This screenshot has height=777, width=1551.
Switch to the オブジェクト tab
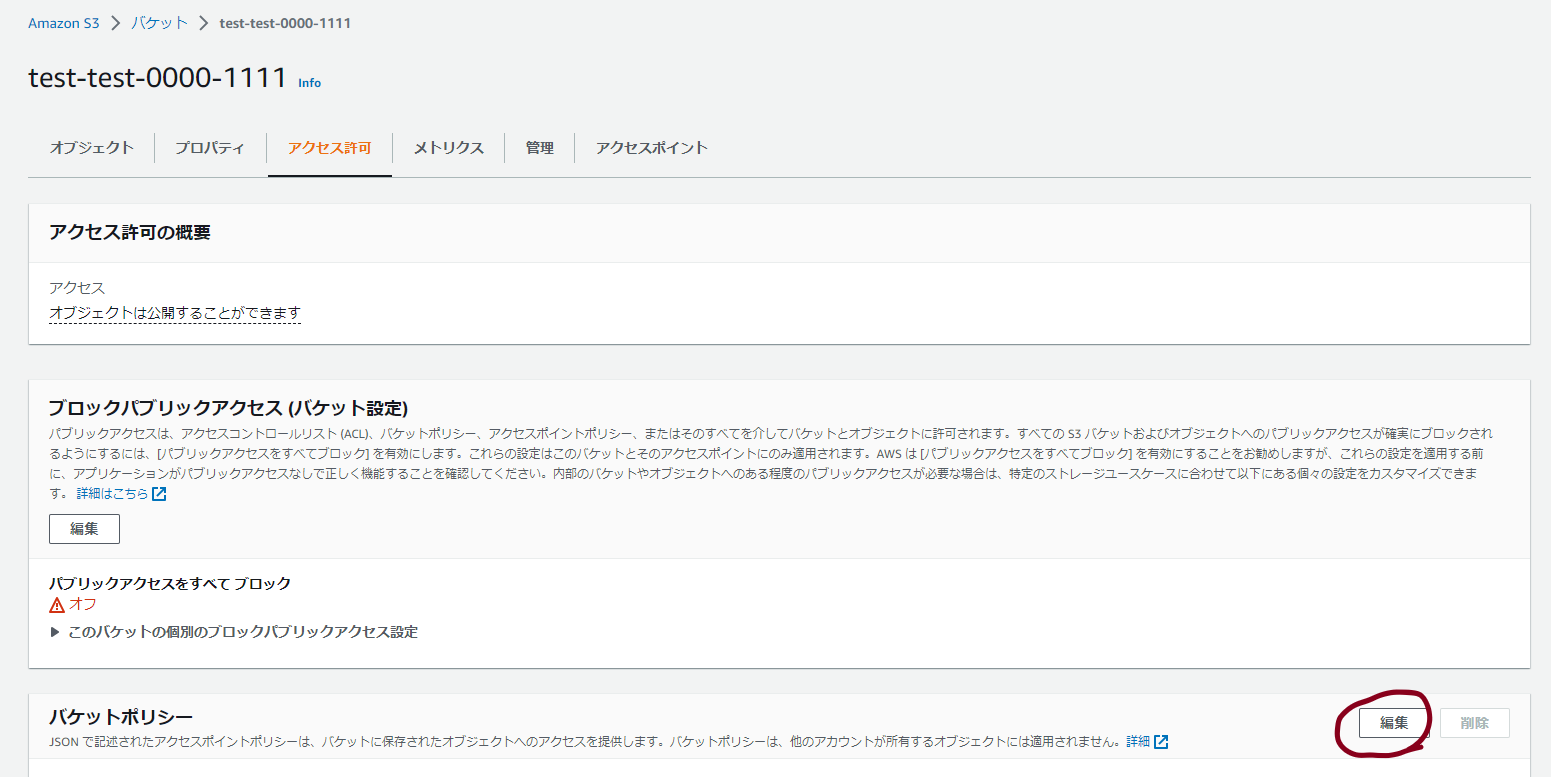(x=92, y=148)
